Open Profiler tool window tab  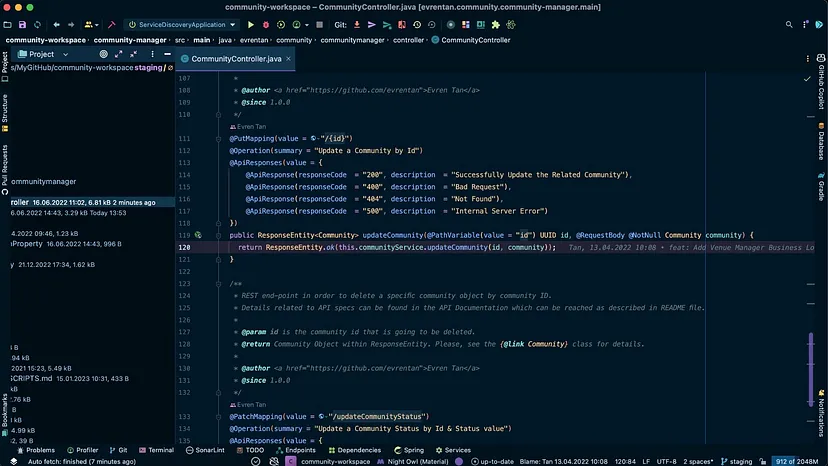pyautogui.click(x=83, y=450)
